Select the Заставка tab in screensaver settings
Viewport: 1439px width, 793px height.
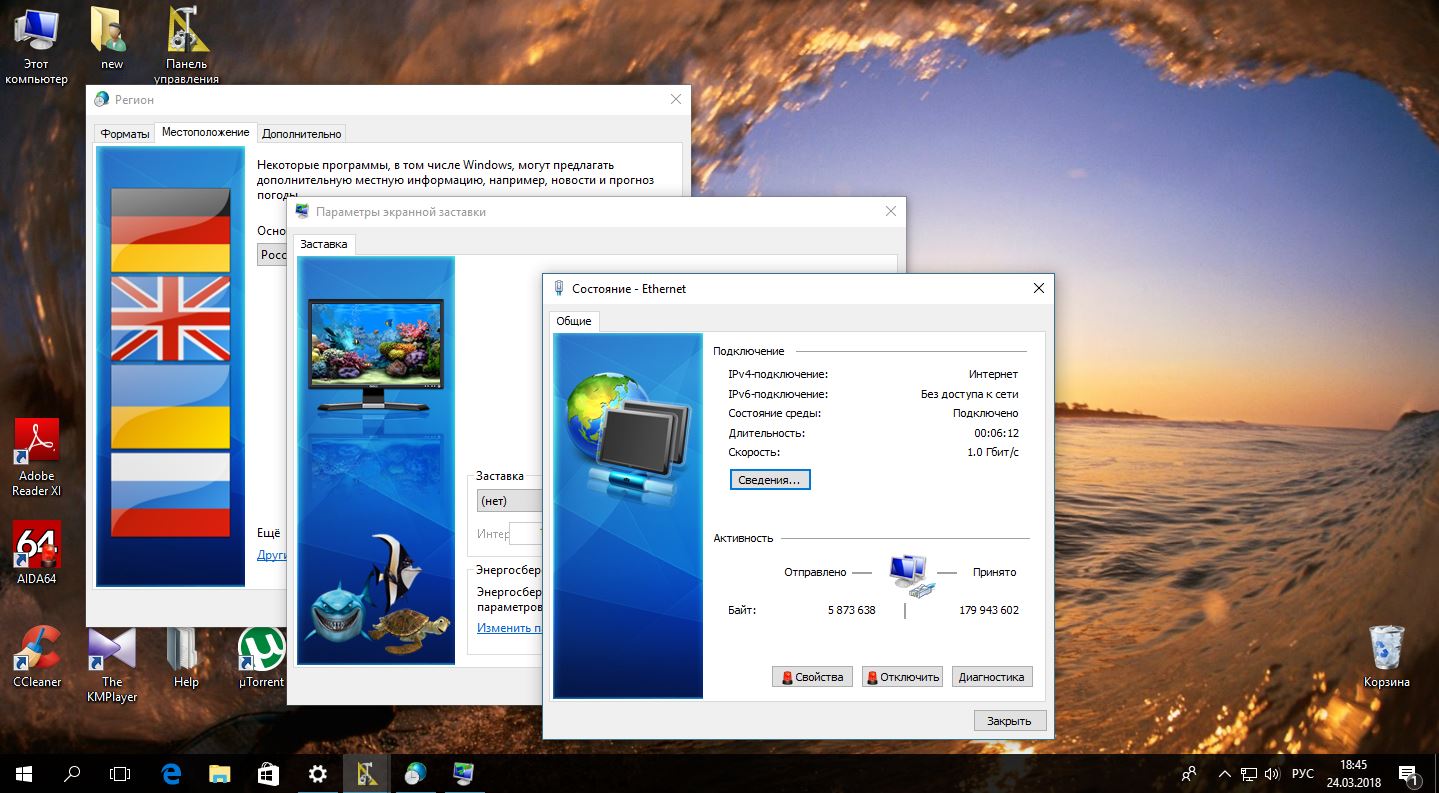pos(324,244)
